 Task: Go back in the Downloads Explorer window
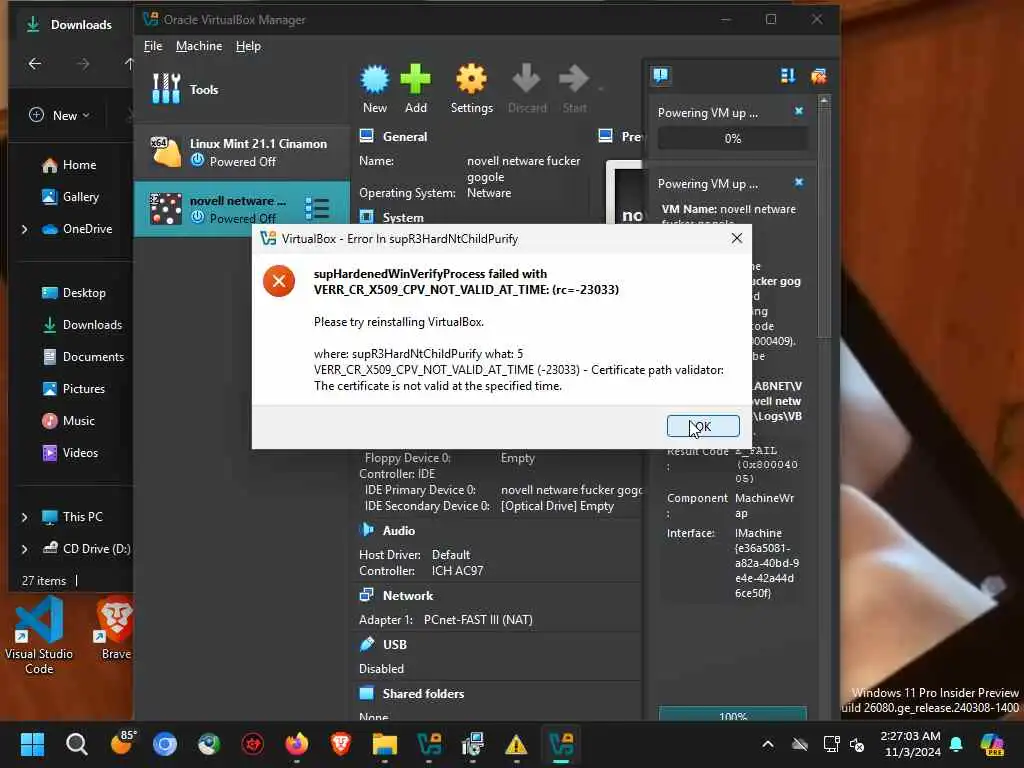pos(35,63)
